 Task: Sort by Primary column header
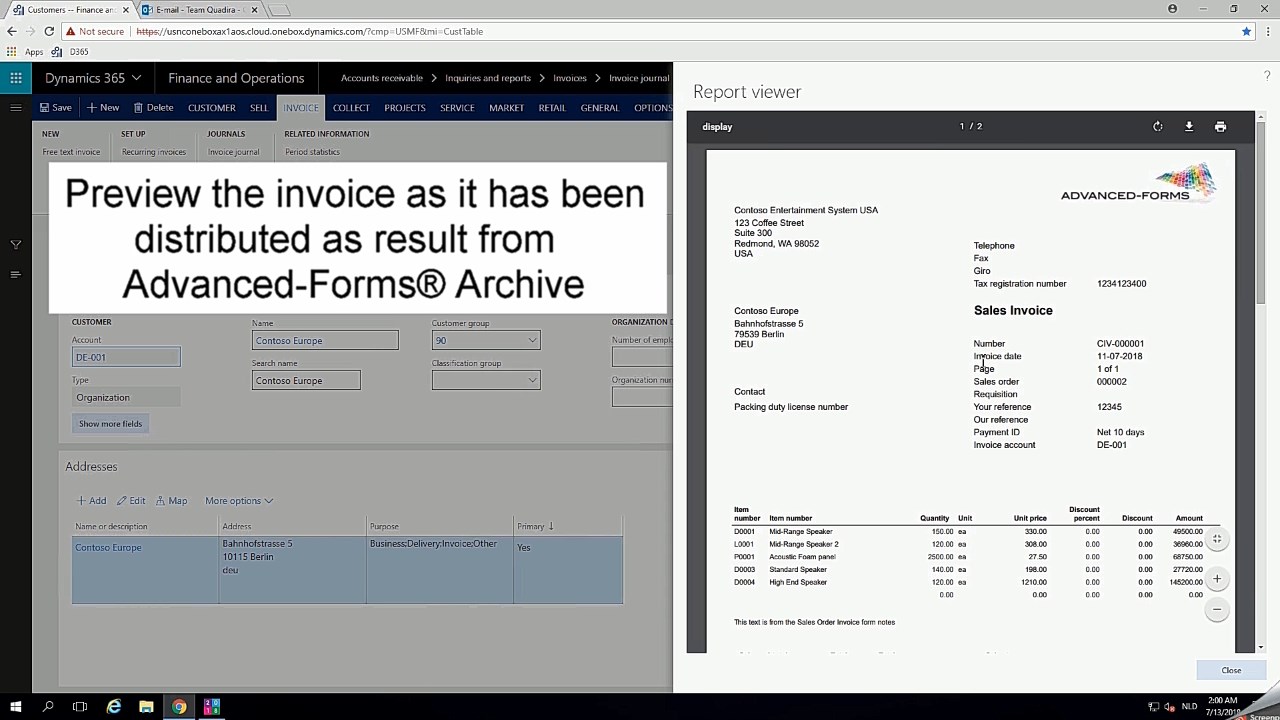pos(535,526)
